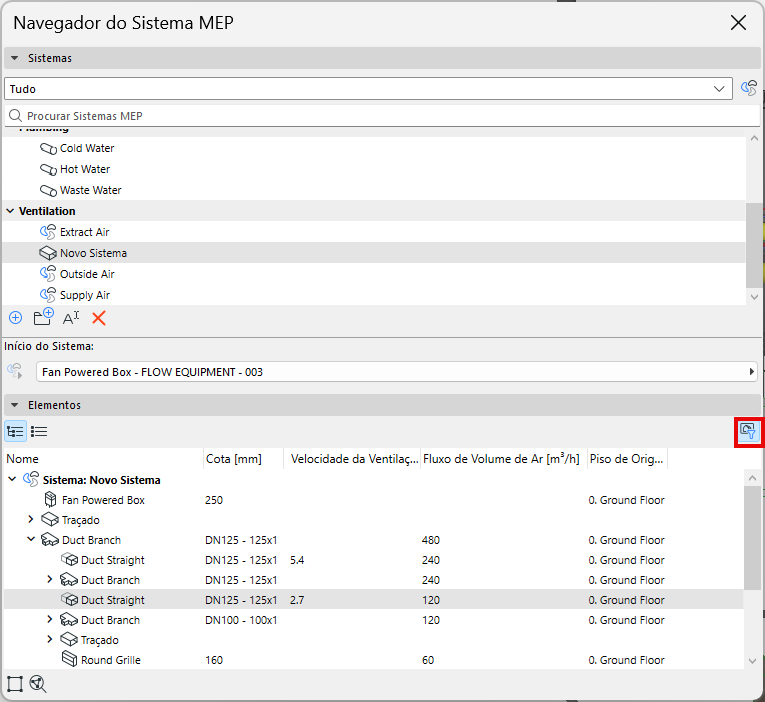Click the Cota [mm] column header

point(232,459)
